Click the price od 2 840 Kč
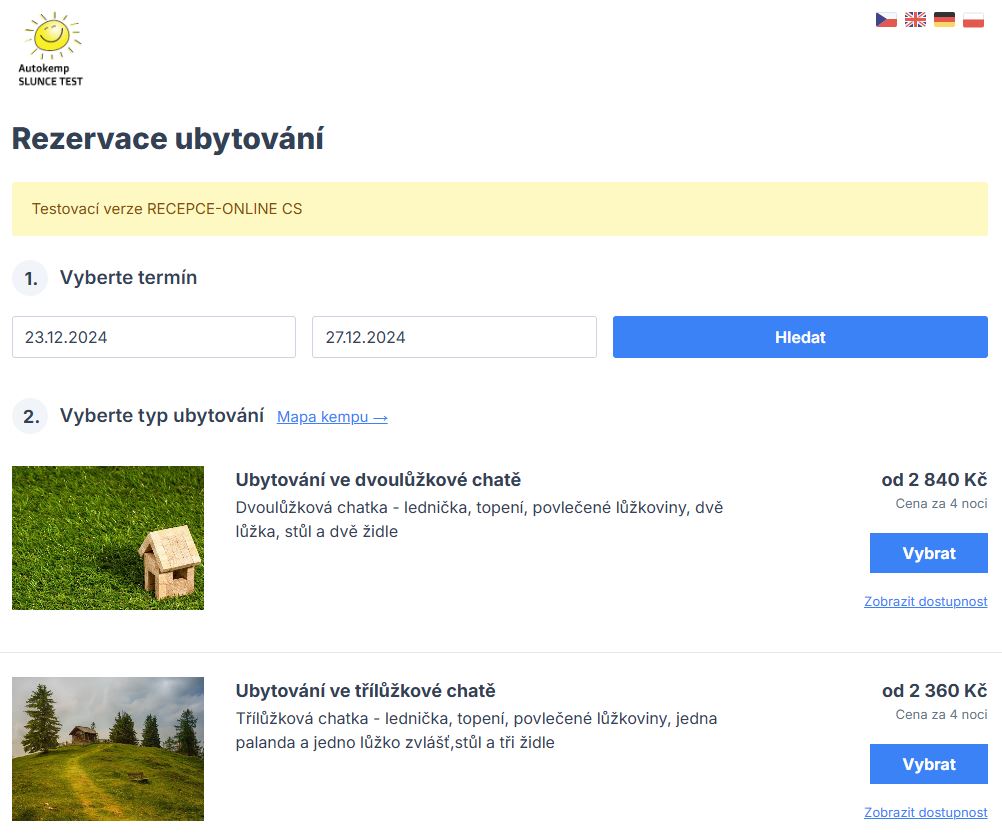 (x=934, y=479)
